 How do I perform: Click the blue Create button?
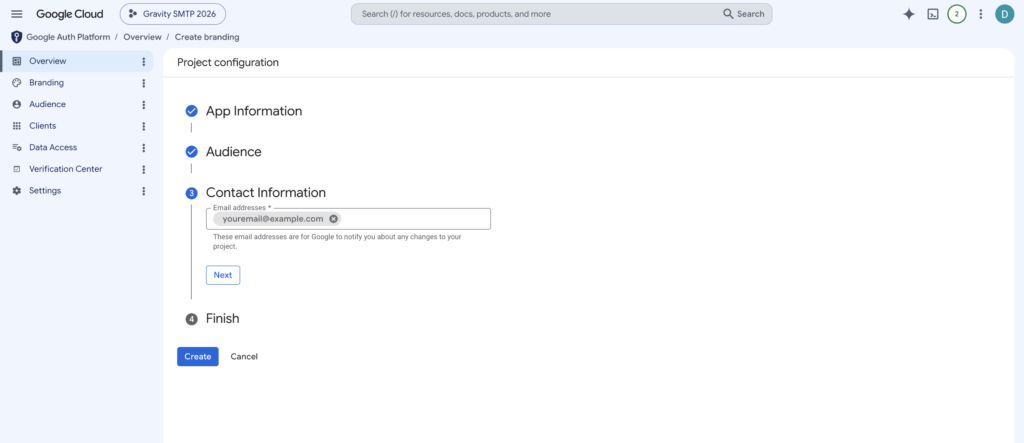[198, 357]
